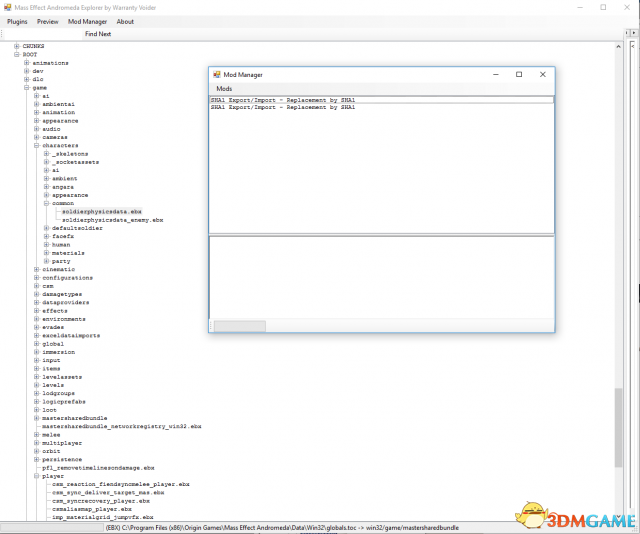Select csm_sync_deliver_target_mas.ebx file
640x534 pixels.
(x=108, y=492)
